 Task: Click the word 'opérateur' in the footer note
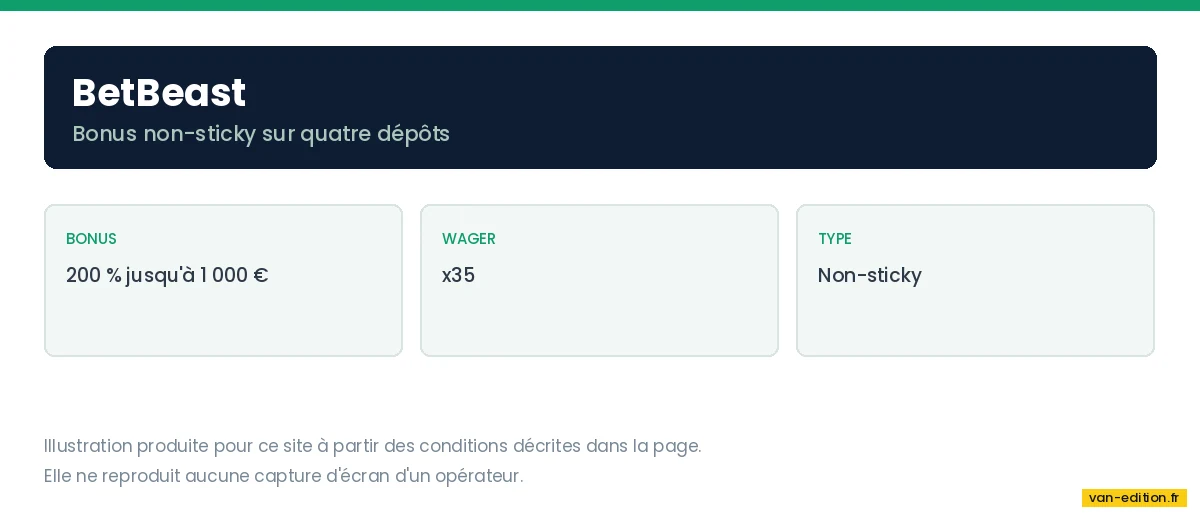pyautogui.click(x=478, y=477)
